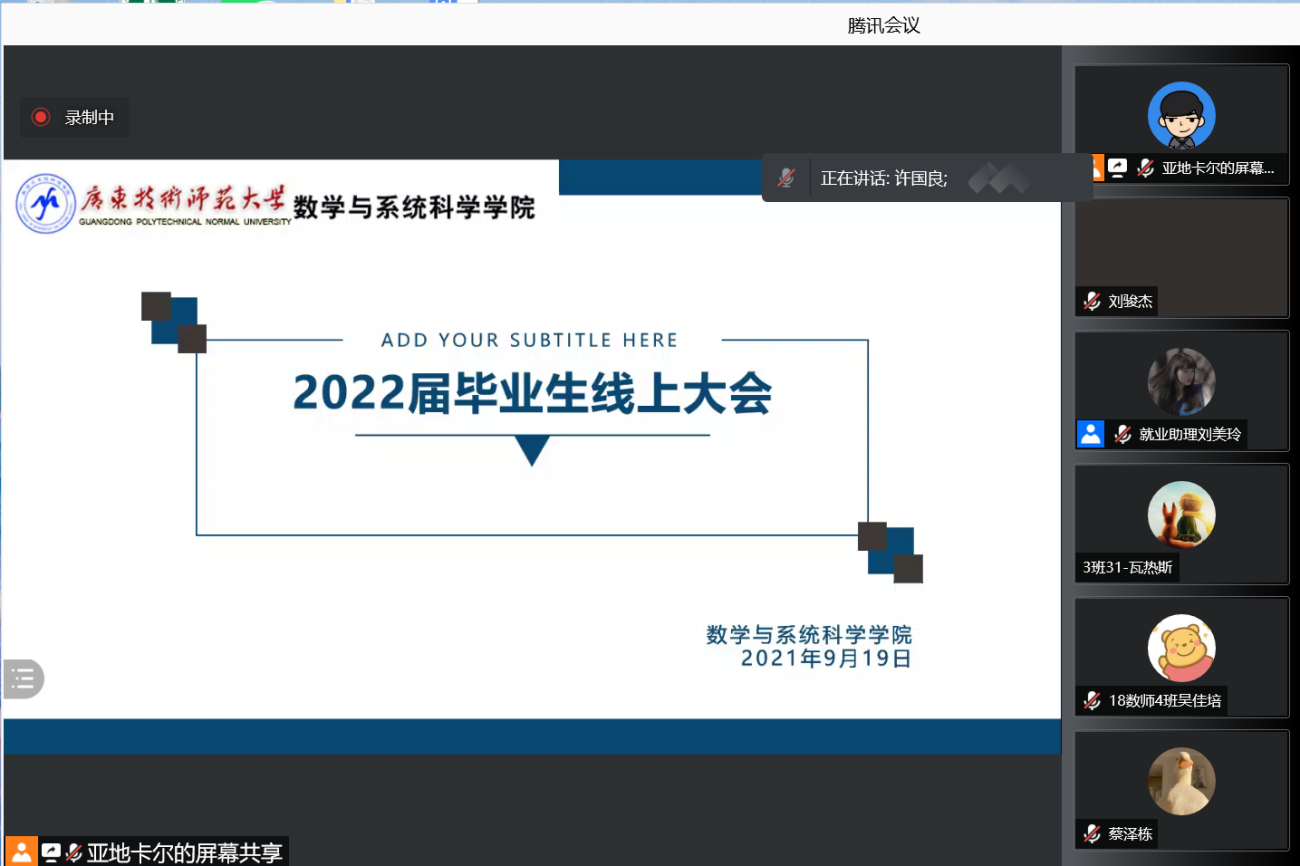Select the goose avatar of 蔡泽栋
Screen dimensions: 1300x866
tap(1181, 781)
